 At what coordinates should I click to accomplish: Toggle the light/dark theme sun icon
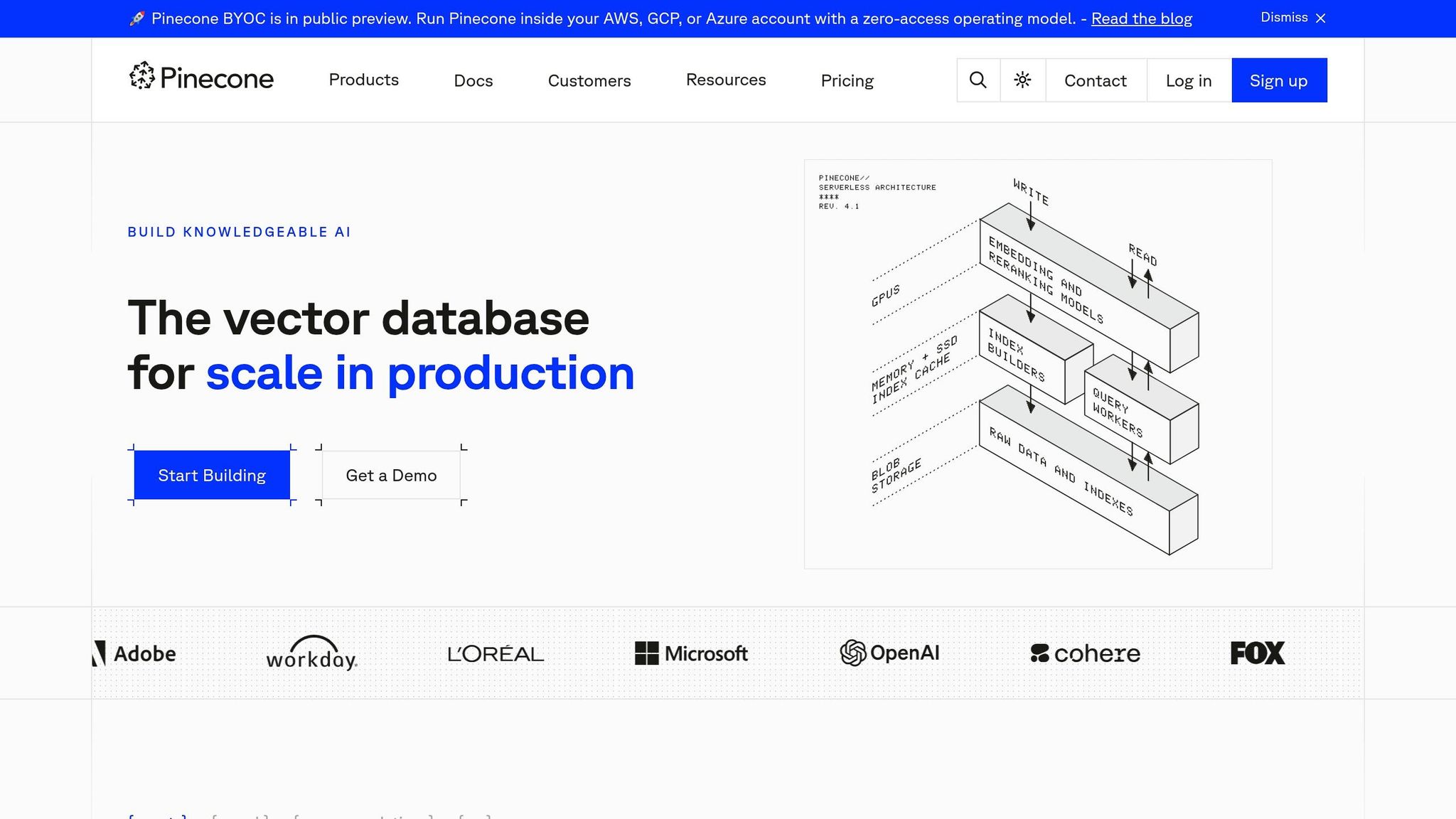point(1022,80)
